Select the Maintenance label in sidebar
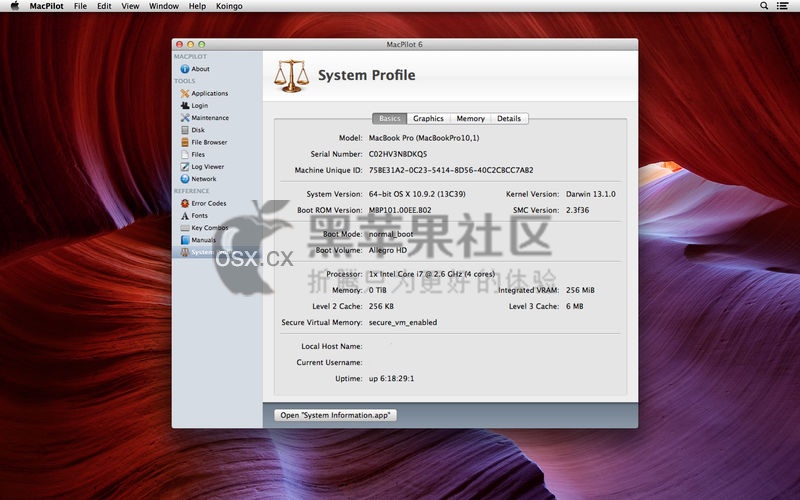The height and width of the screenshot is (500, 800). pos(210,118)
